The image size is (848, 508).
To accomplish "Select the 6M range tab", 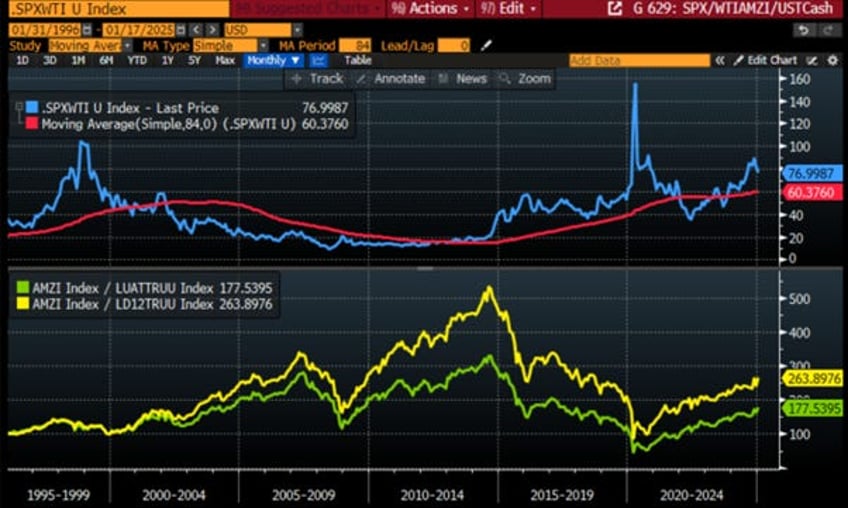I will 106,60.
